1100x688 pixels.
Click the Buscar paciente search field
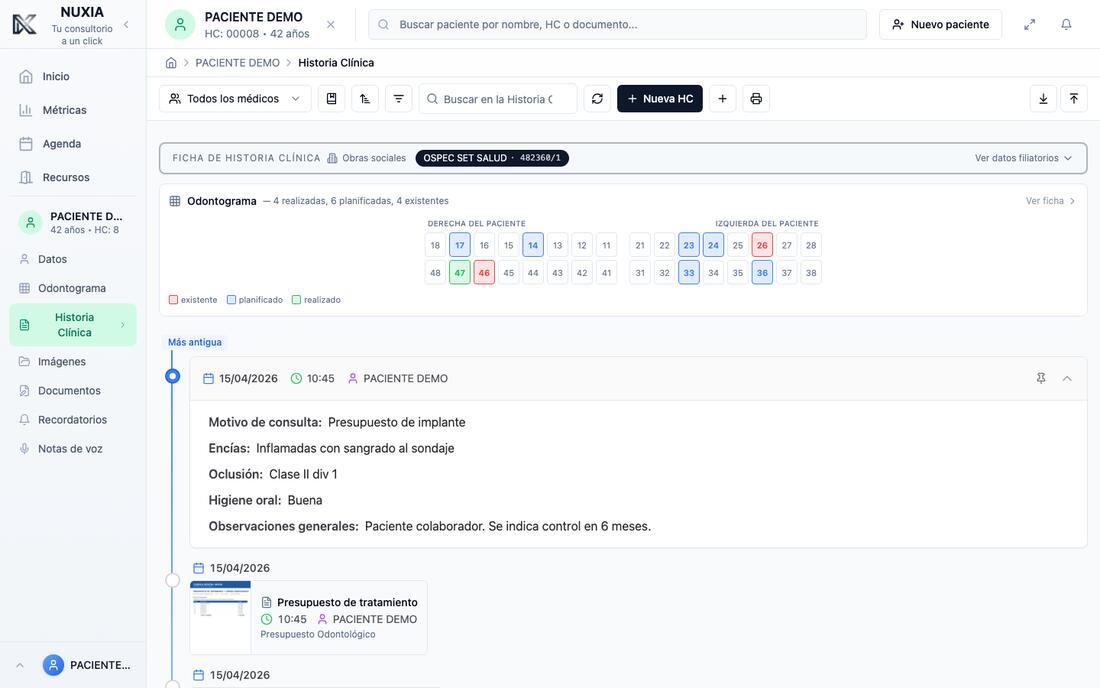click(617, 25)
